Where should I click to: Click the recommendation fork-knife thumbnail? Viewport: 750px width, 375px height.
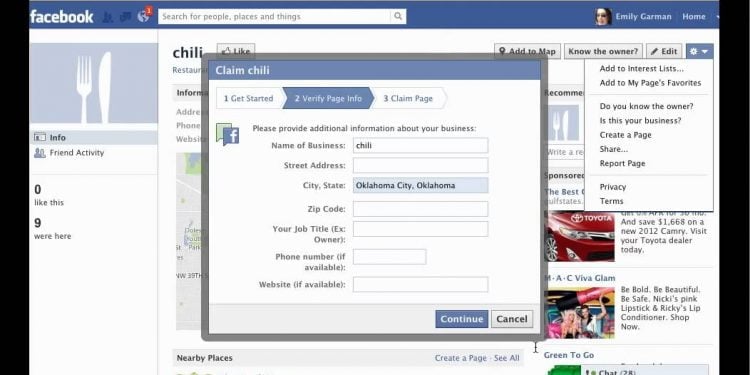[563, 123]
